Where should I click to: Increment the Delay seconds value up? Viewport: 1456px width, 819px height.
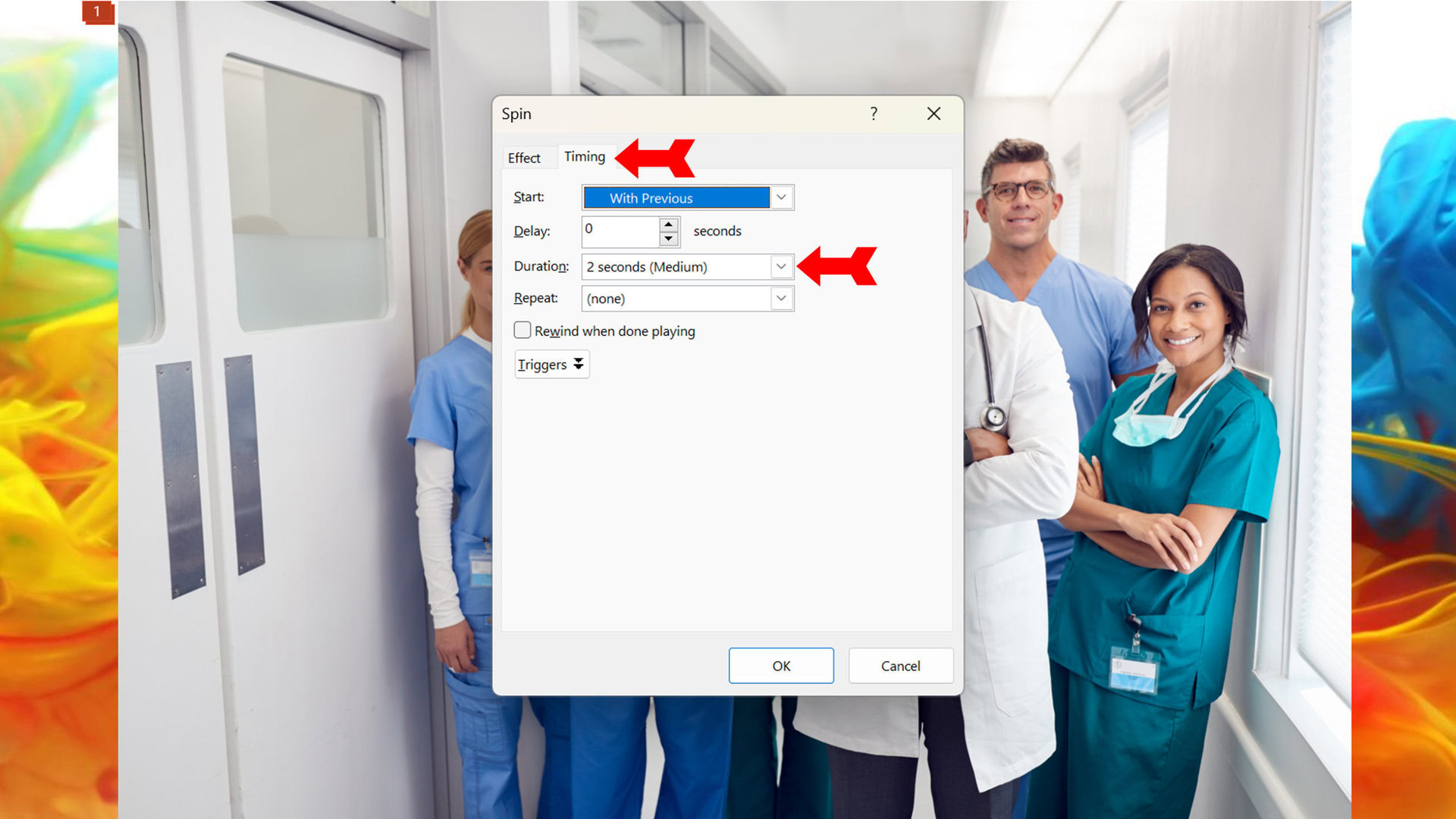670,224
